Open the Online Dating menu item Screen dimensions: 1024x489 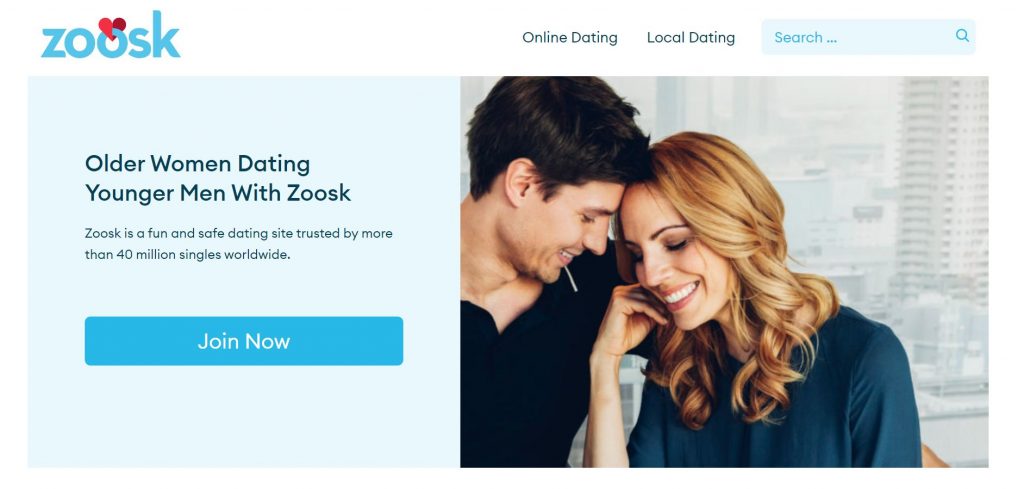pos(569,37)
